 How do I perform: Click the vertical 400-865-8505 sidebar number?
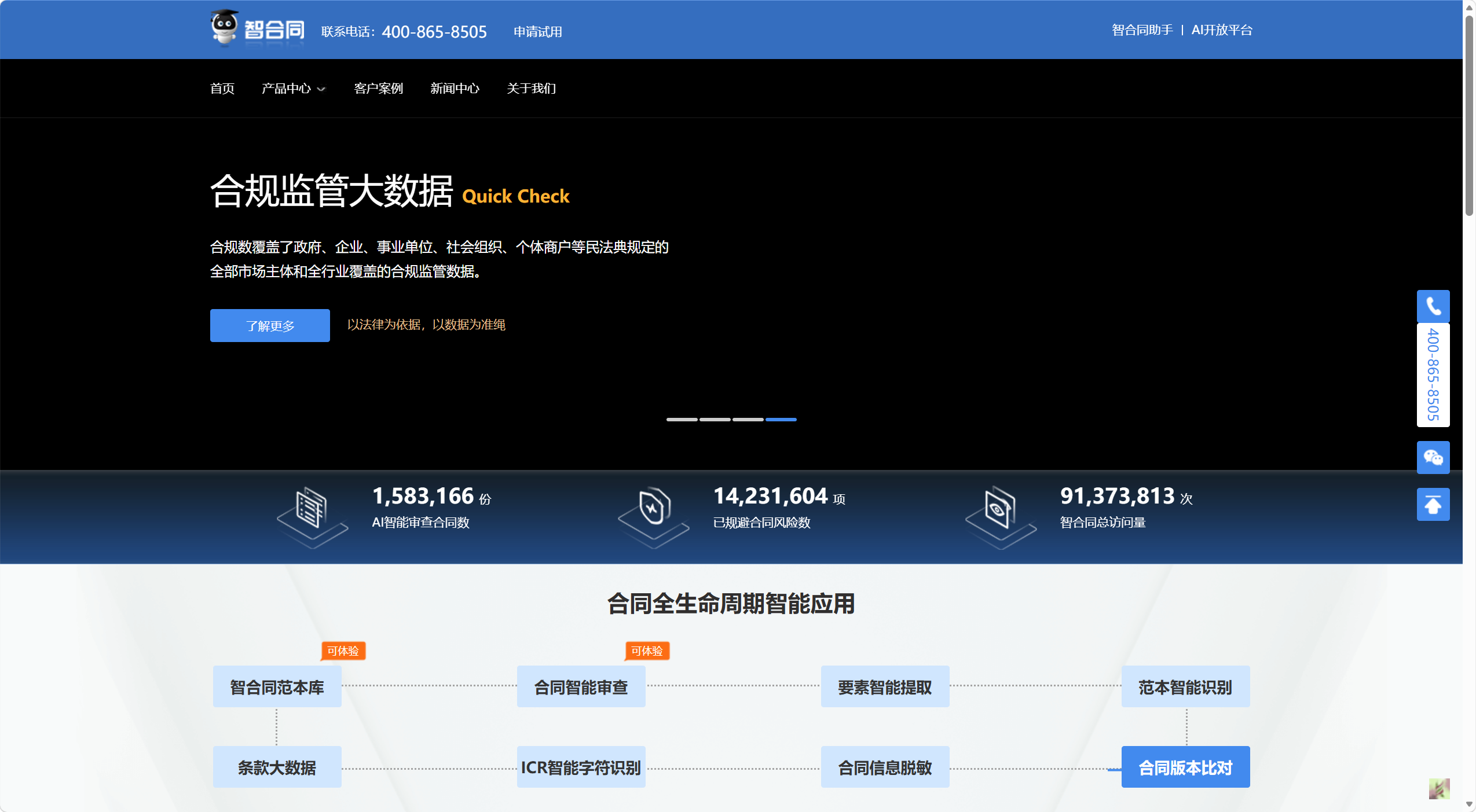(1433, 374)
